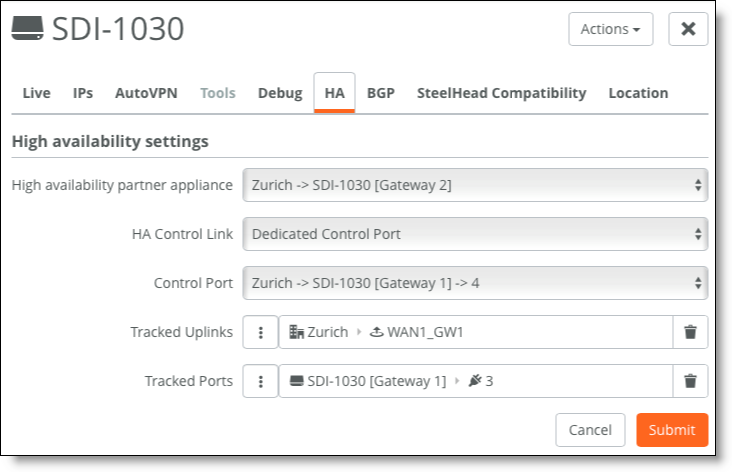Switch to the BGP tab
The image size is (732, 472).
[x=380, y=93]
